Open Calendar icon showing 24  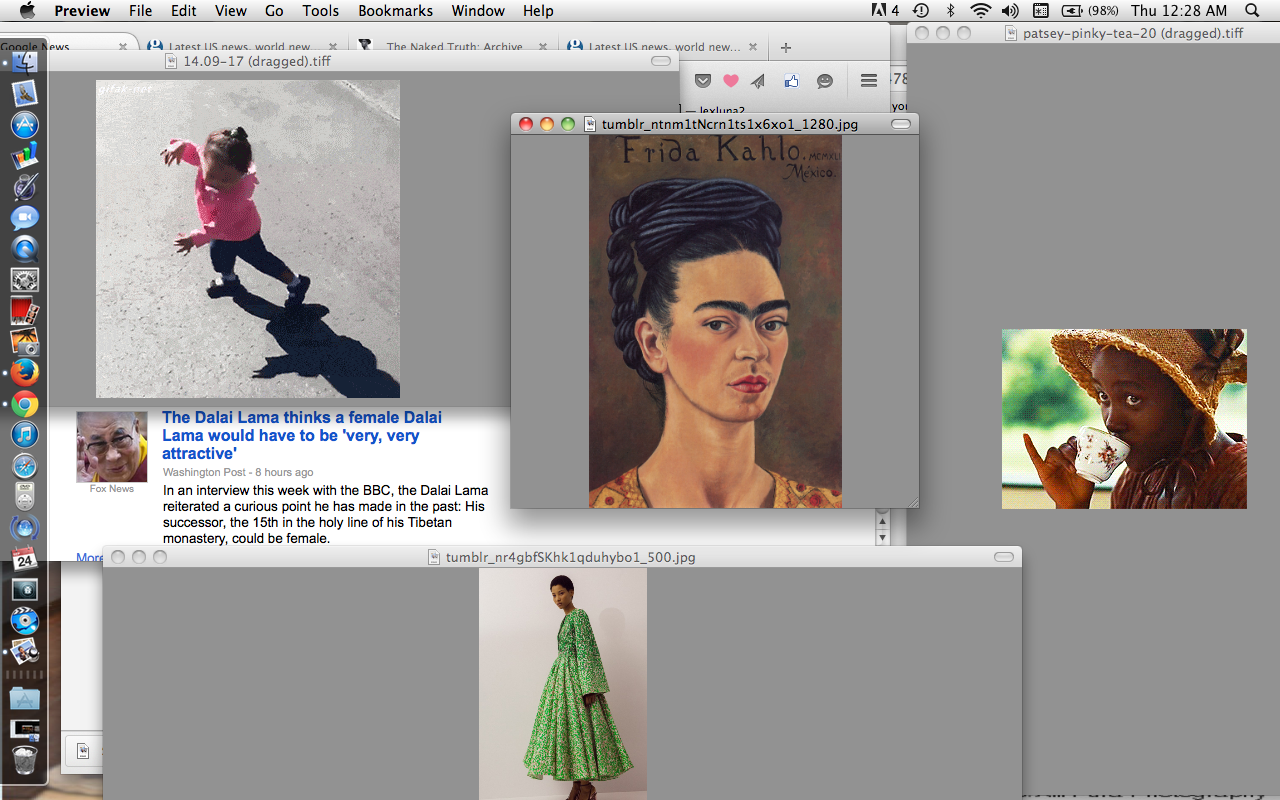[25, 559]
